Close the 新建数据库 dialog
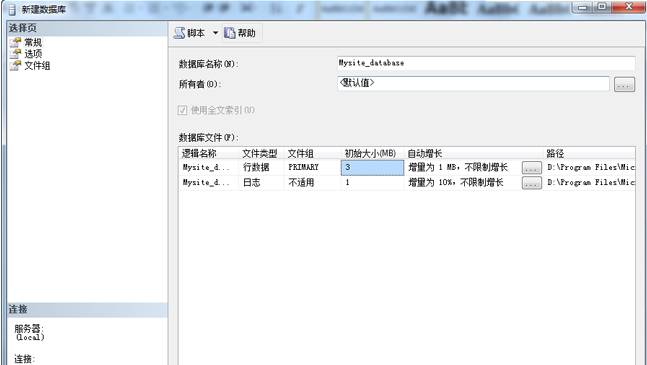Image resolution: width=647 pixels, height=365 pixels. click(628, 7)
